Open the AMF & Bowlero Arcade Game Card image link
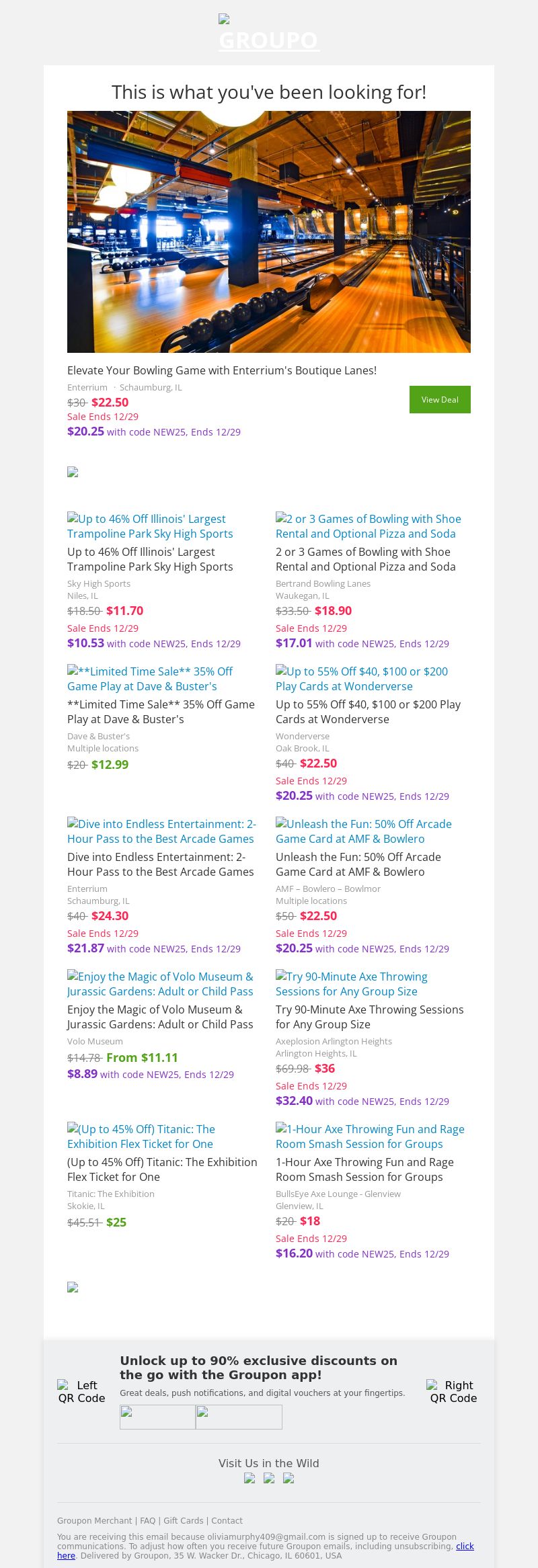Viewport: 538px width, 1568px height. [x=363, y=831]
